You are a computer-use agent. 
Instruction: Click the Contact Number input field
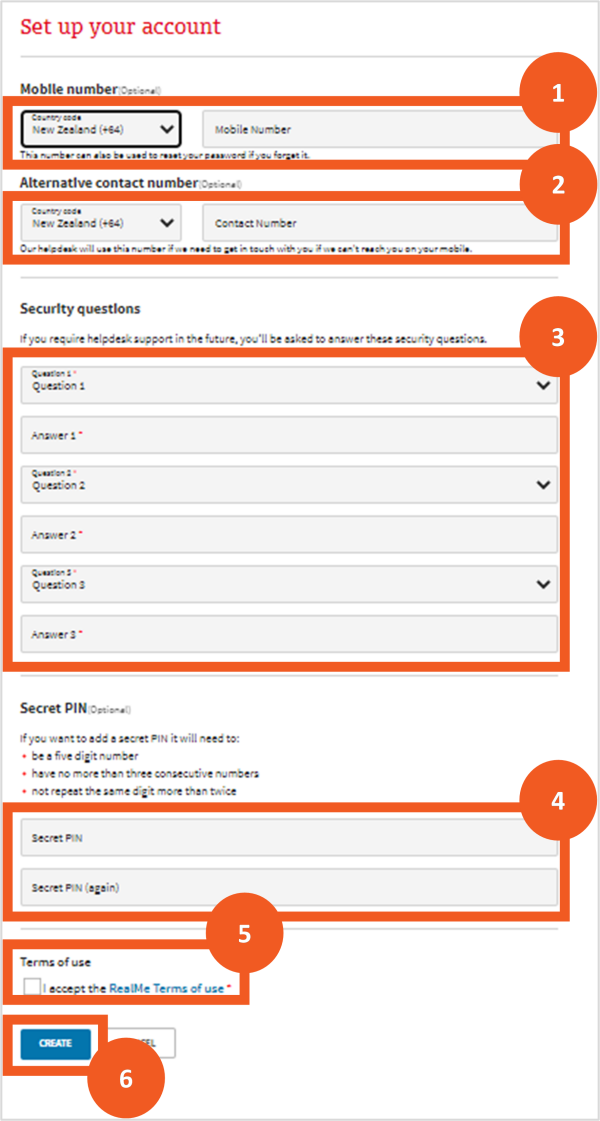[378, 223]
